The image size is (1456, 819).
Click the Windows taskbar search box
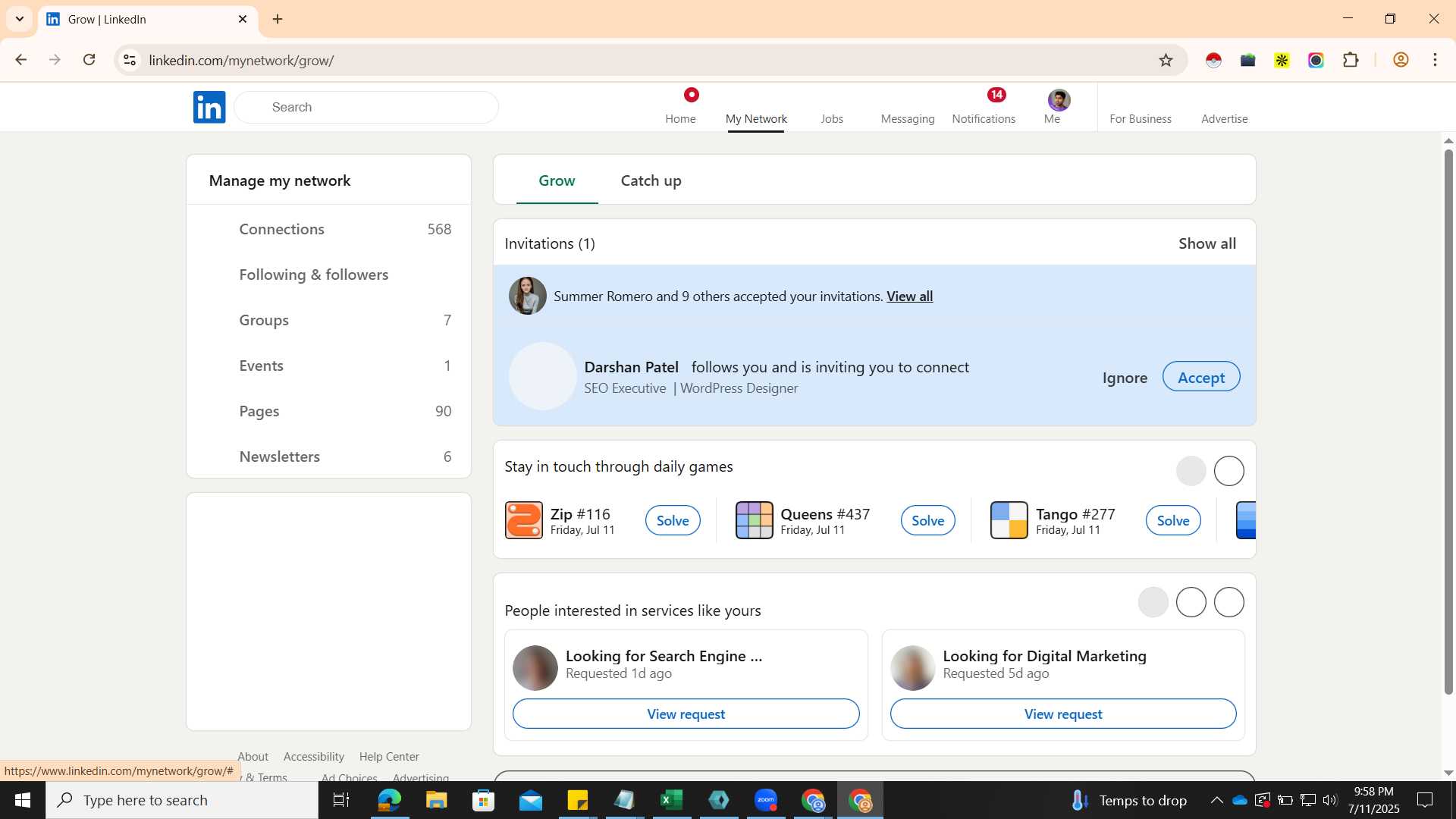click(182, 800)
